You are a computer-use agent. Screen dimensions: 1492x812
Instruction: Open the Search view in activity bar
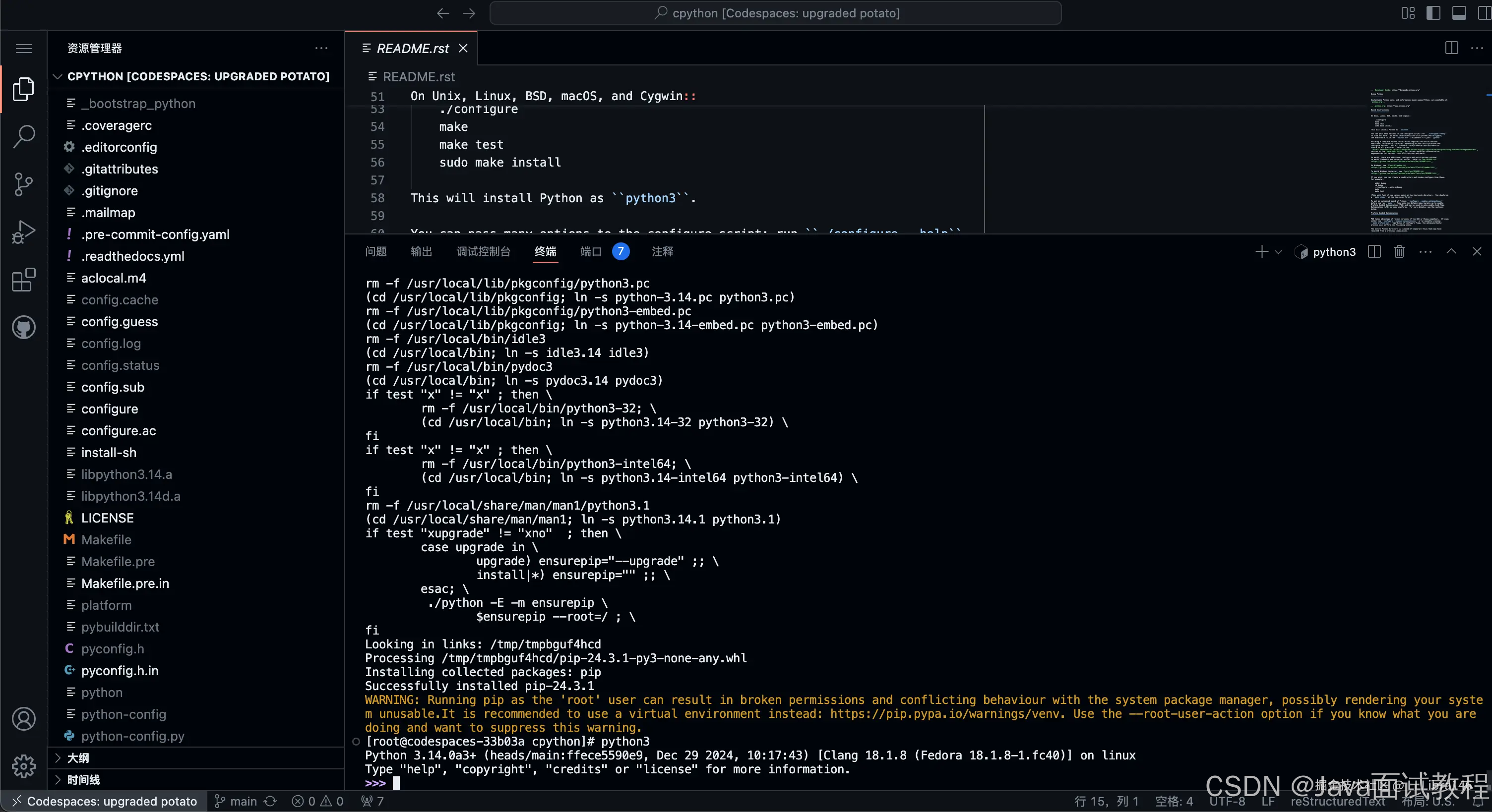click(x=24, y=137)
